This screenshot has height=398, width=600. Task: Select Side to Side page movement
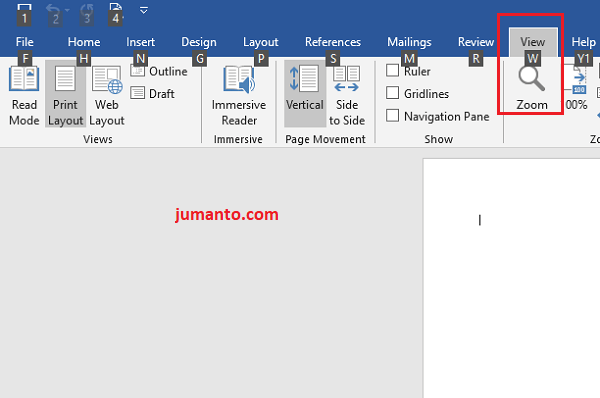(x=347, y=95)
